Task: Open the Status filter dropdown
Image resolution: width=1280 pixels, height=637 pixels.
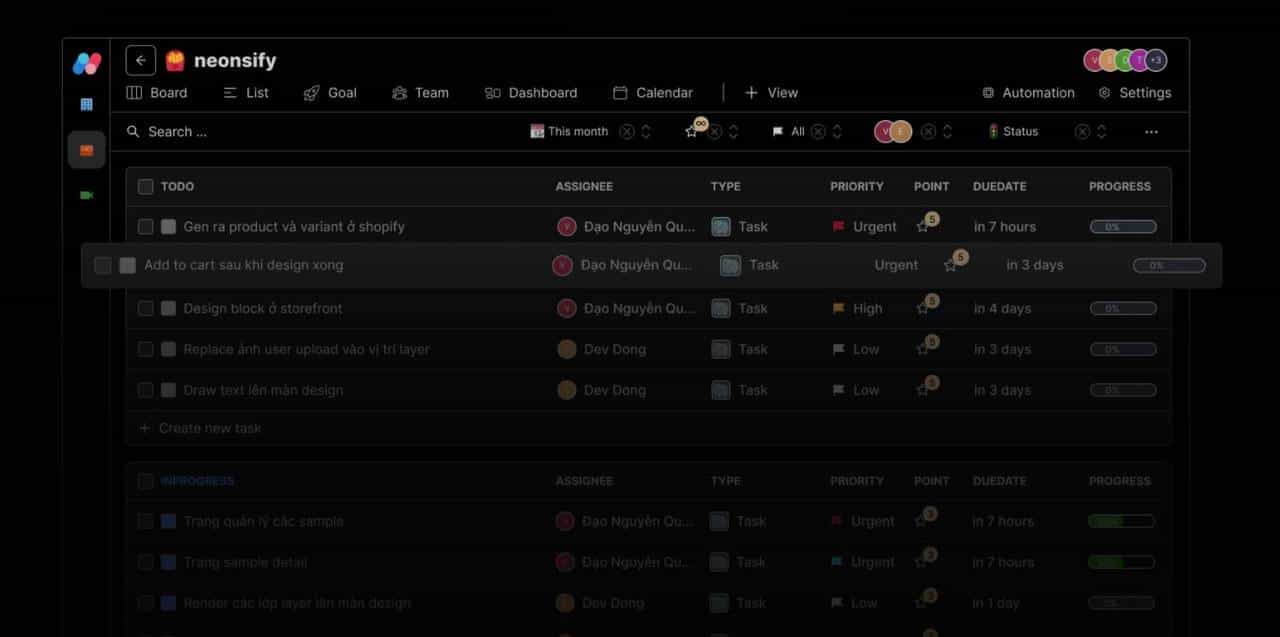Action: 1013,131
